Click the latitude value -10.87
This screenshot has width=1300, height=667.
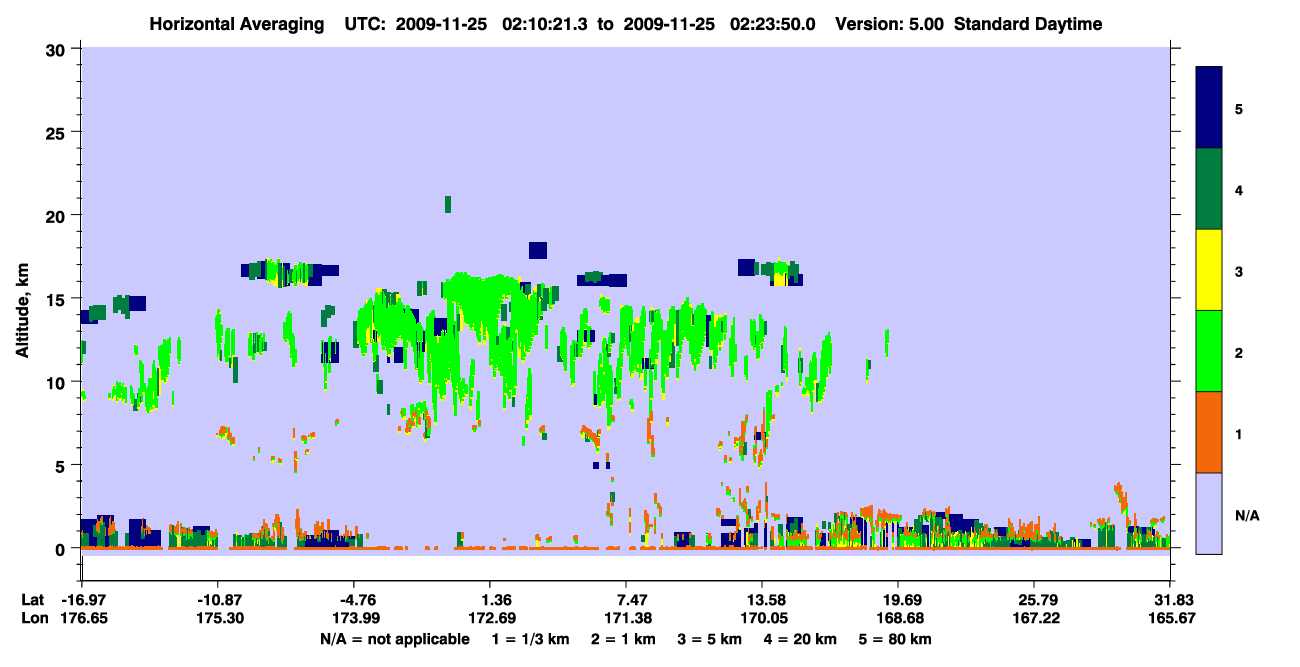click(217, 600)
